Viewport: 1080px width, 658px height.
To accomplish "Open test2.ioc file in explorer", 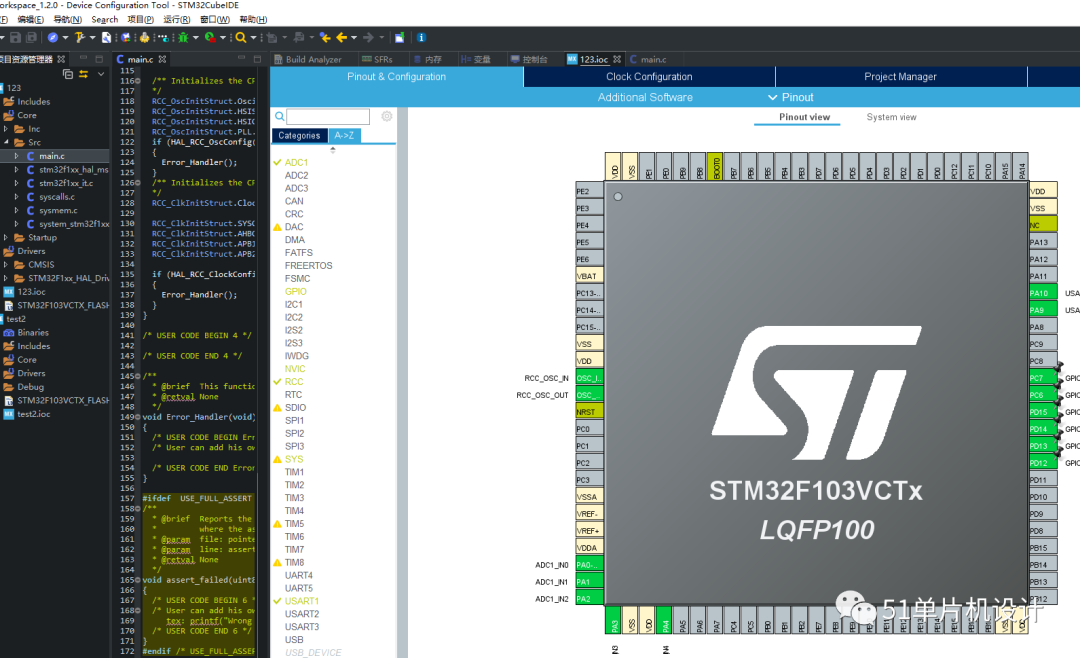I will coord(34,414).
